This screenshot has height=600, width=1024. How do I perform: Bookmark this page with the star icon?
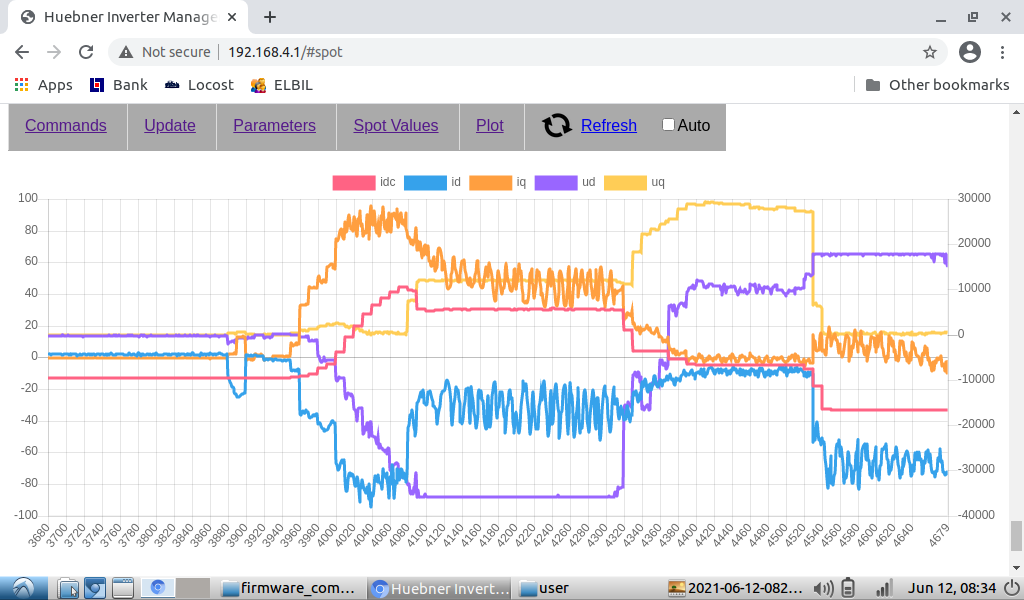point(929,52)
